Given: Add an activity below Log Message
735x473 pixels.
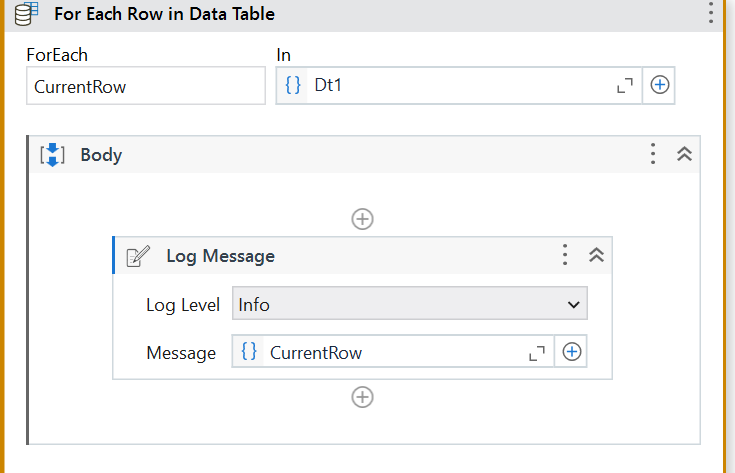Looking at the screenshot, I should [x=362, y=397].
